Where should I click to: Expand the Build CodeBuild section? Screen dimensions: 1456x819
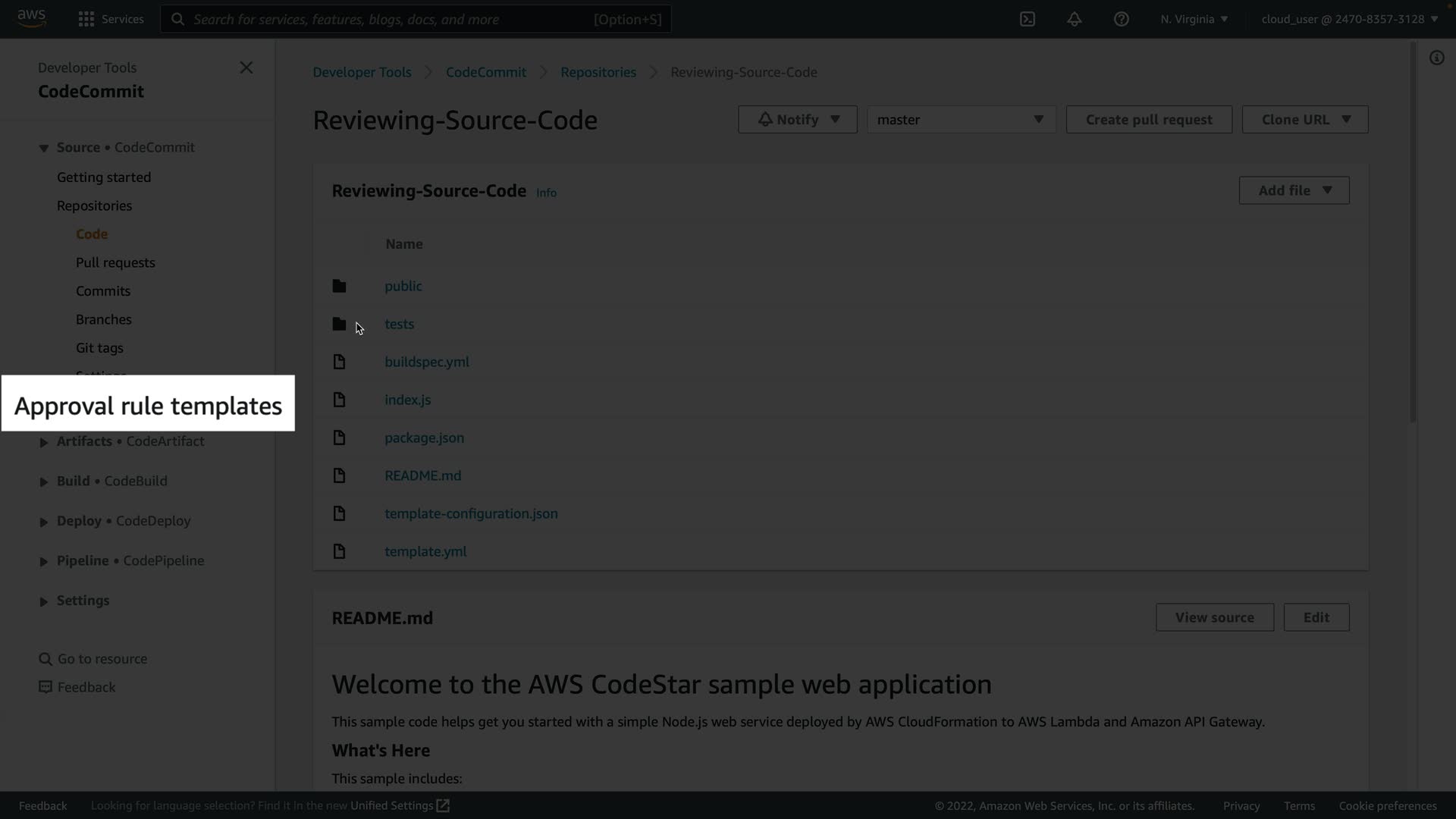[44, 482]
